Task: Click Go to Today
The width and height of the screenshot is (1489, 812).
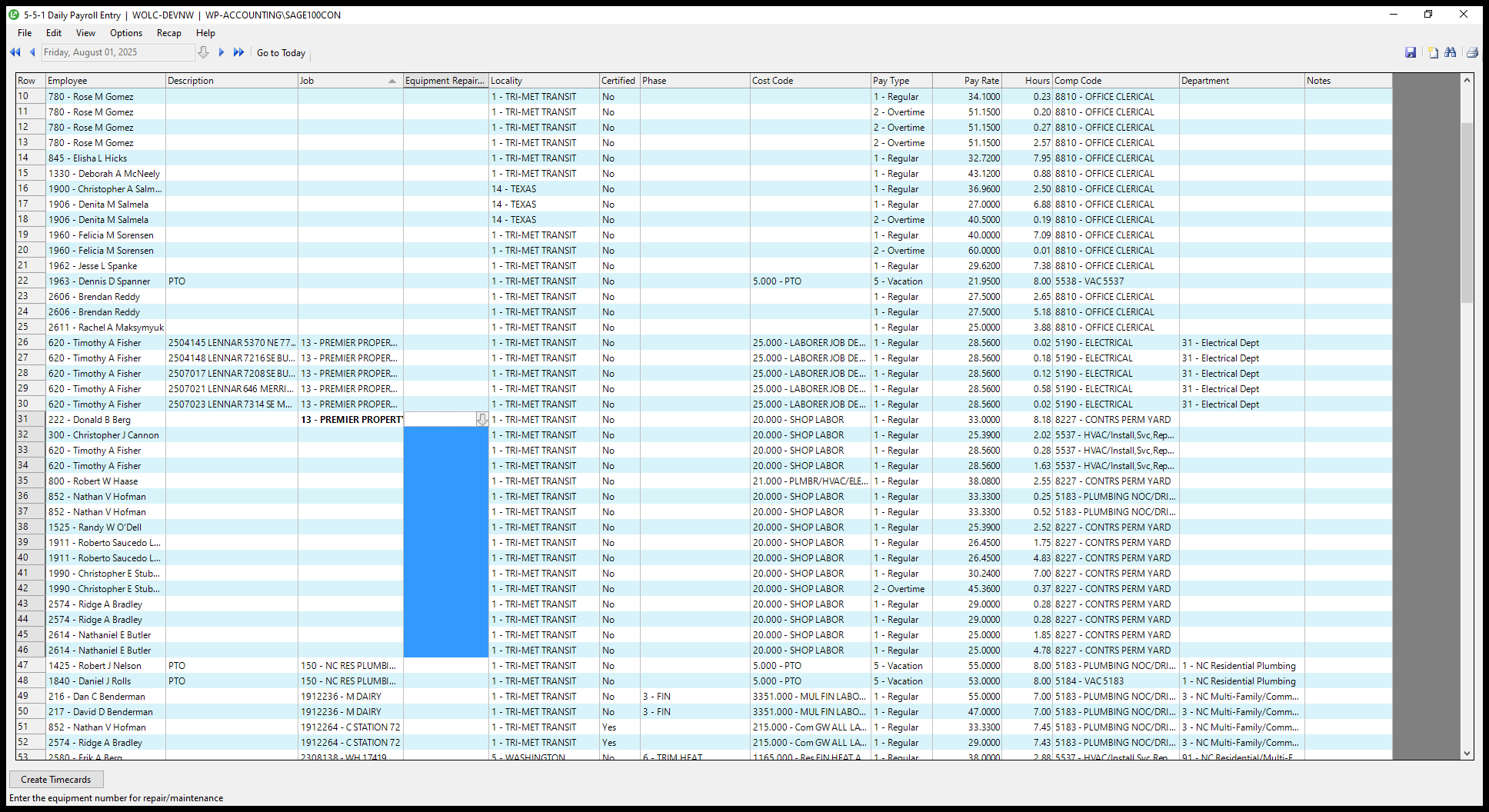Action: tap(281, 53)
